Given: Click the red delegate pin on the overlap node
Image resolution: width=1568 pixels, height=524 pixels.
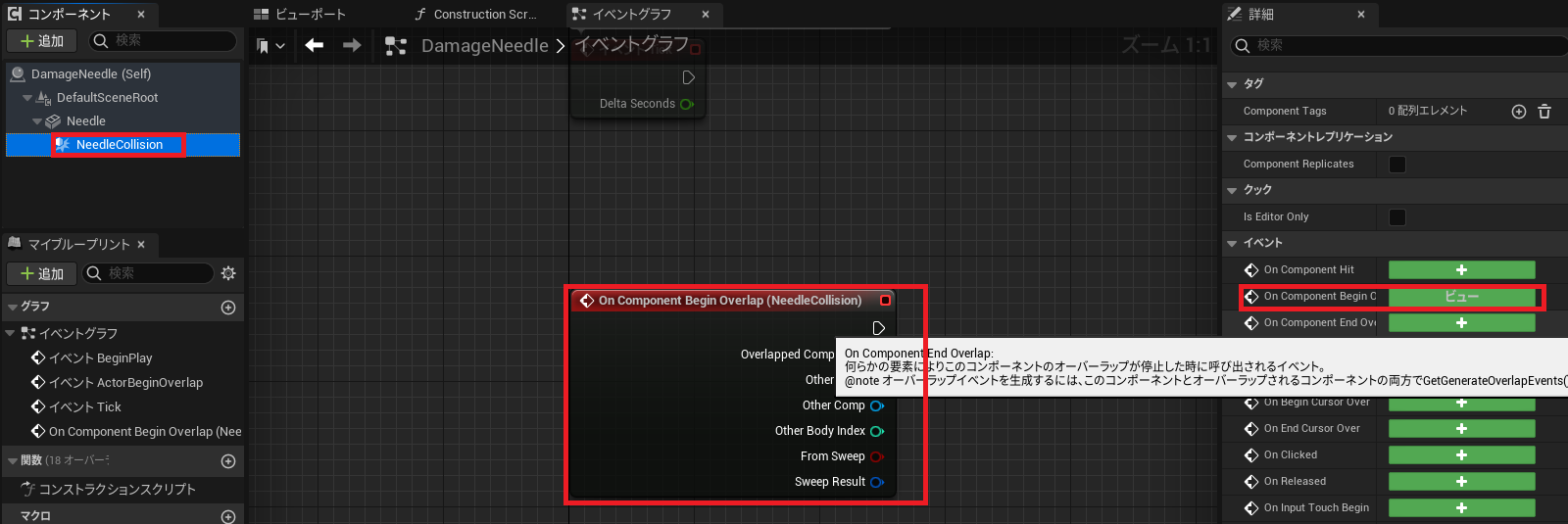Looking at the screenshot, I should click(886, 301).
